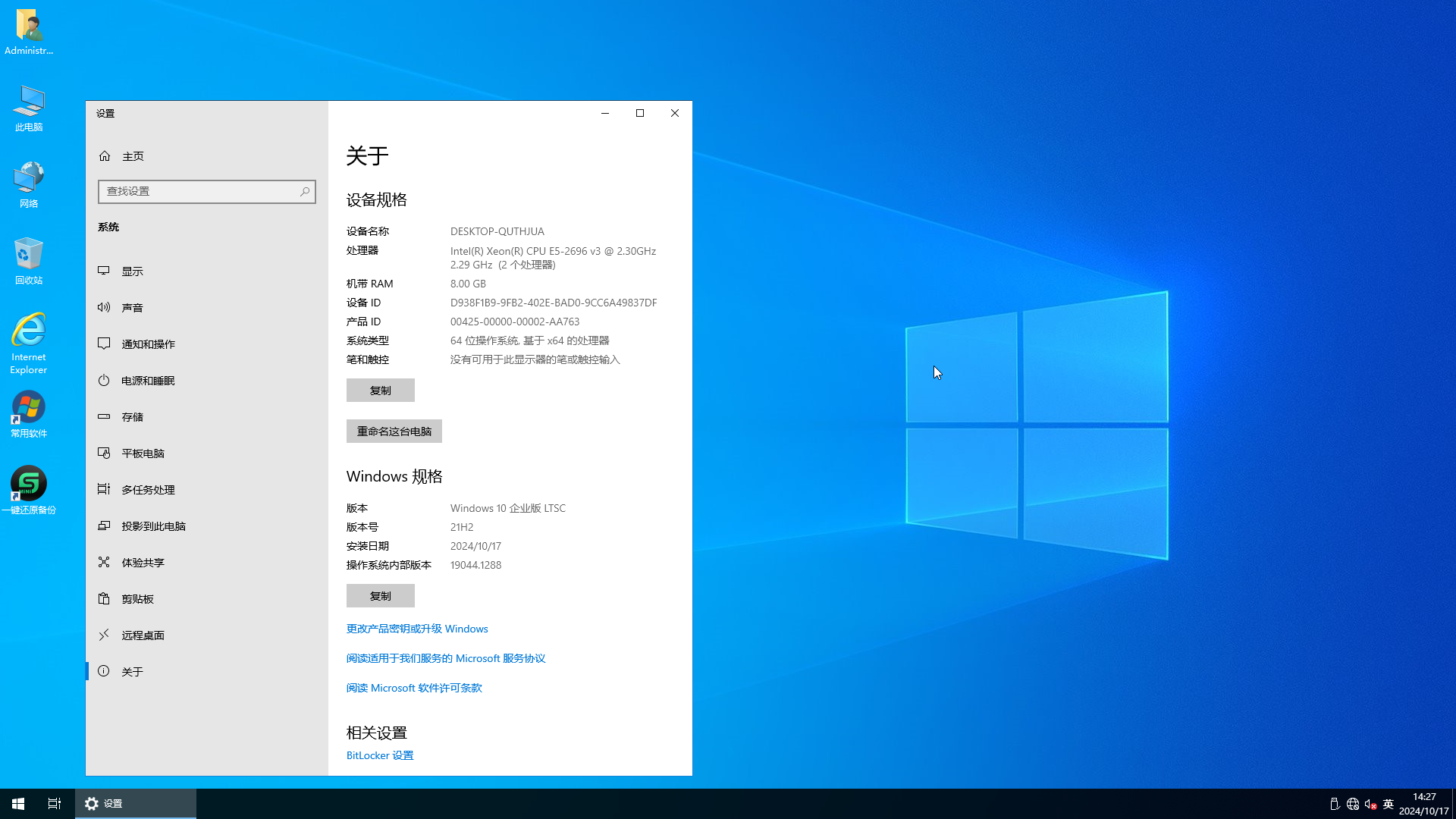Click the network globe tray icon

(1353, 804)
